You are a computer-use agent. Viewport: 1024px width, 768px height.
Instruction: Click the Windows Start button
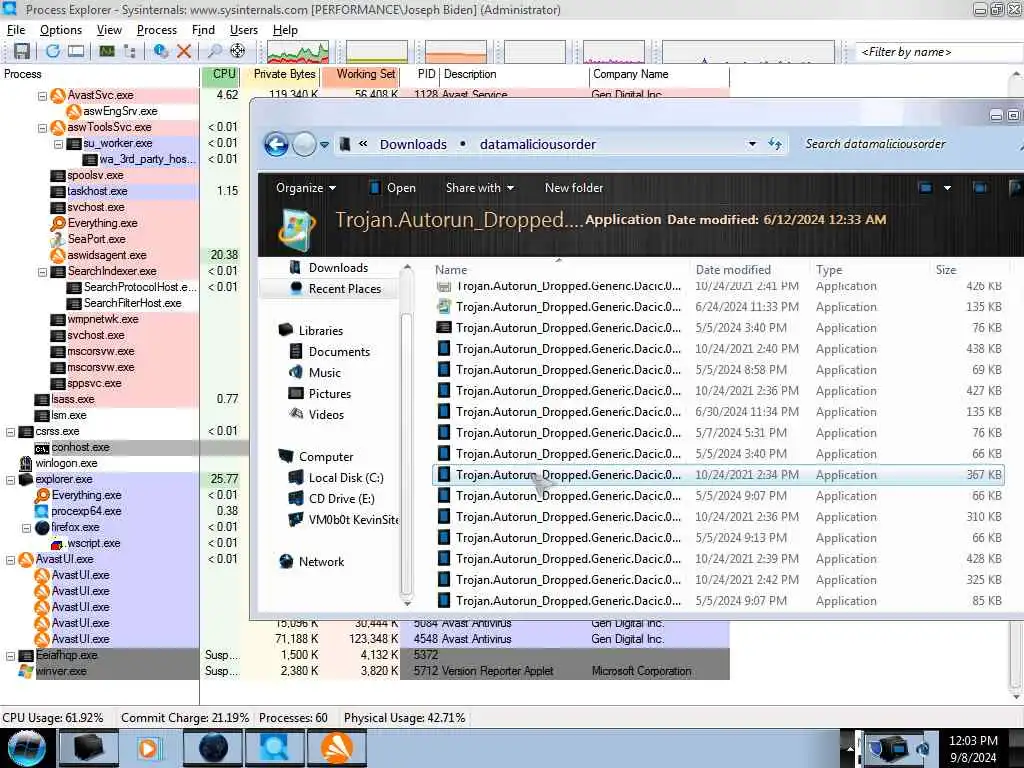(x=27, y=748)
